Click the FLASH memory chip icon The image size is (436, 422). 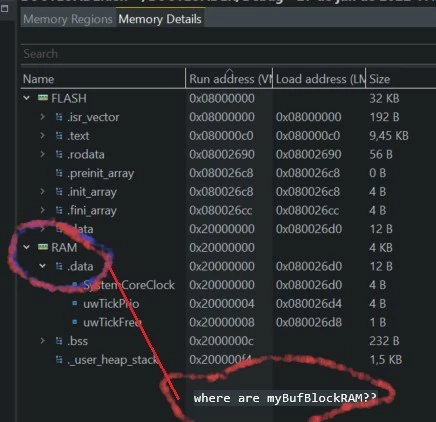(43, 98)
